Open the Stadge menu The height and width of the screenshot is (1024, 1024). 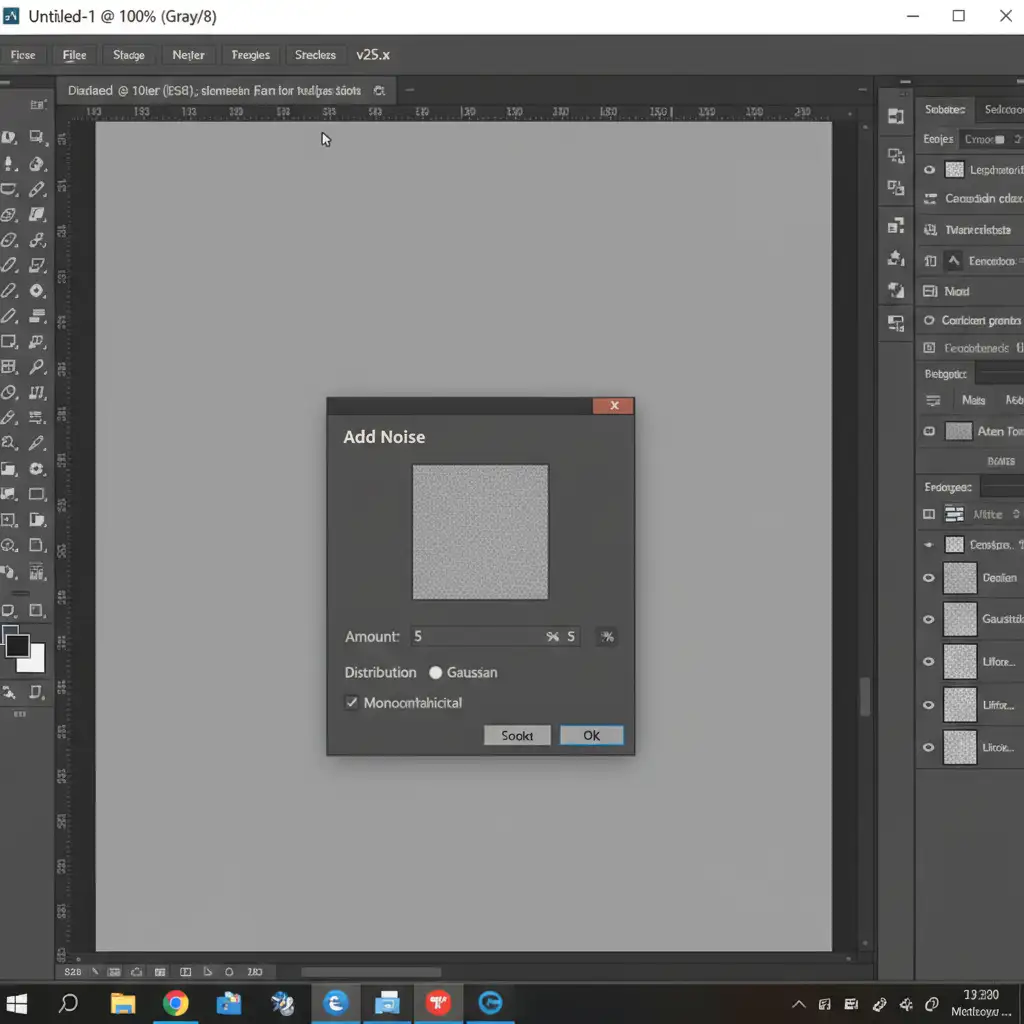(129, 55)
